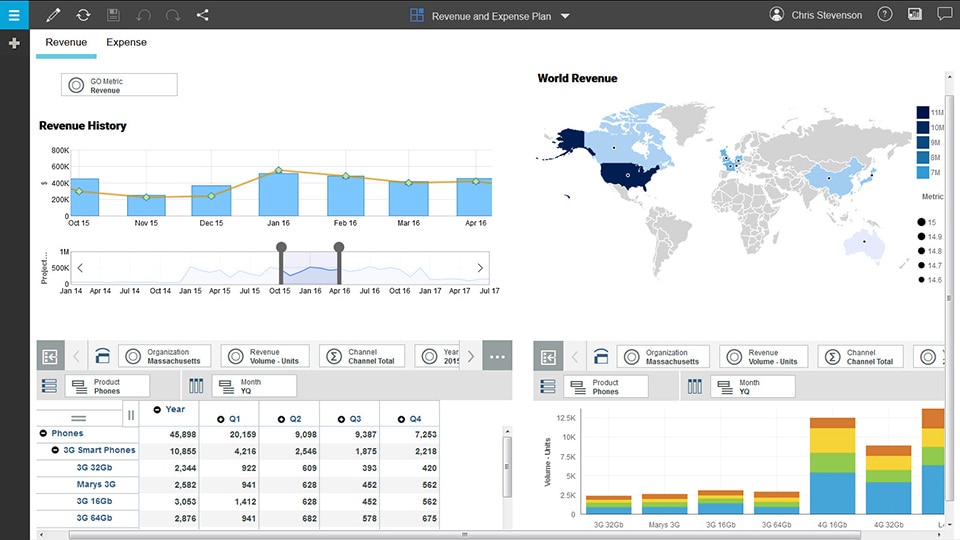Open the main hamburger menu

click(x=14, y=15)
